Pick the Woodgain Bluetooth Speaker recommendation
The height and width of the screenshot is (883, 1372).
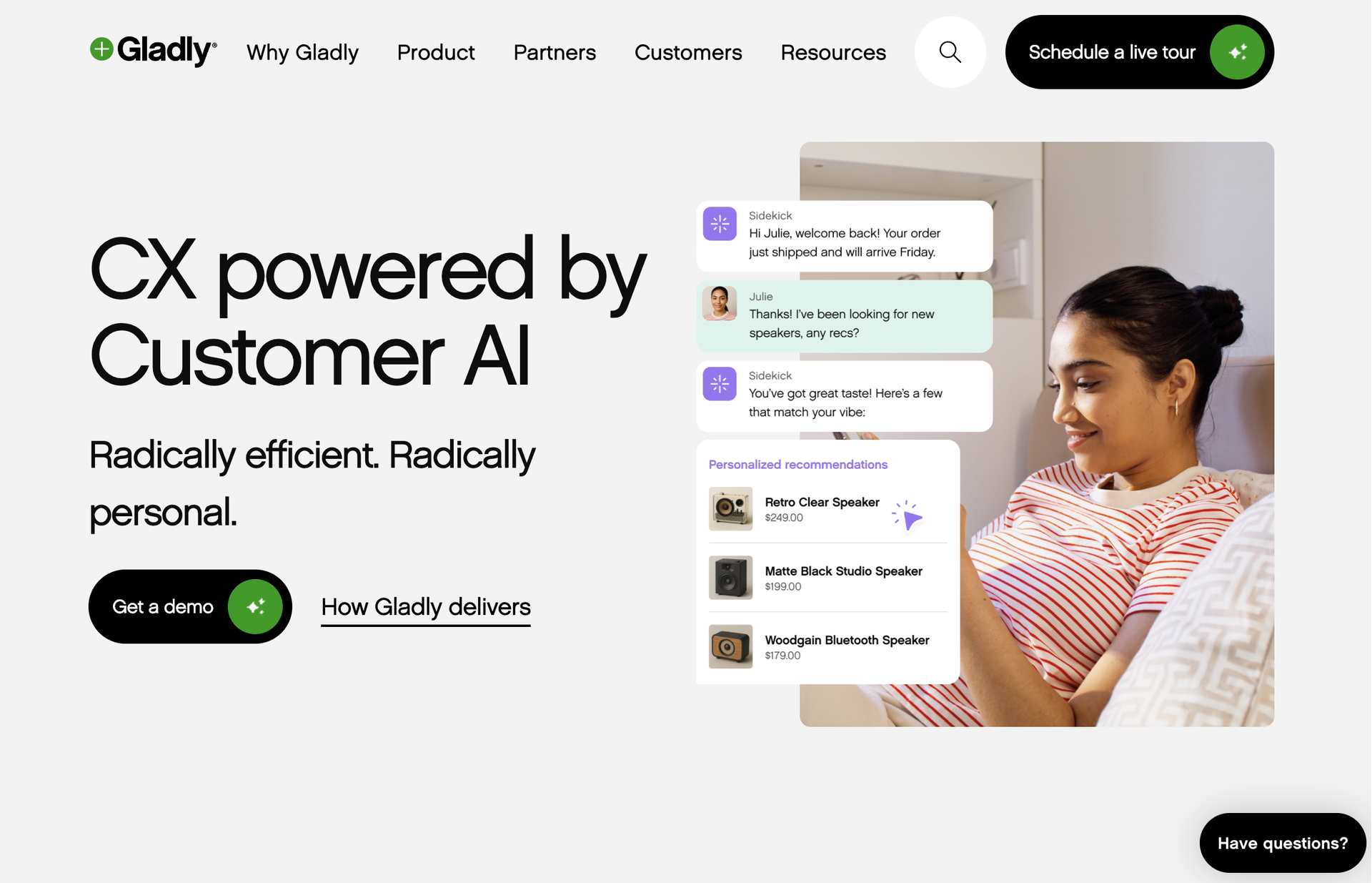pyautogui.click(x=827, y=646)
